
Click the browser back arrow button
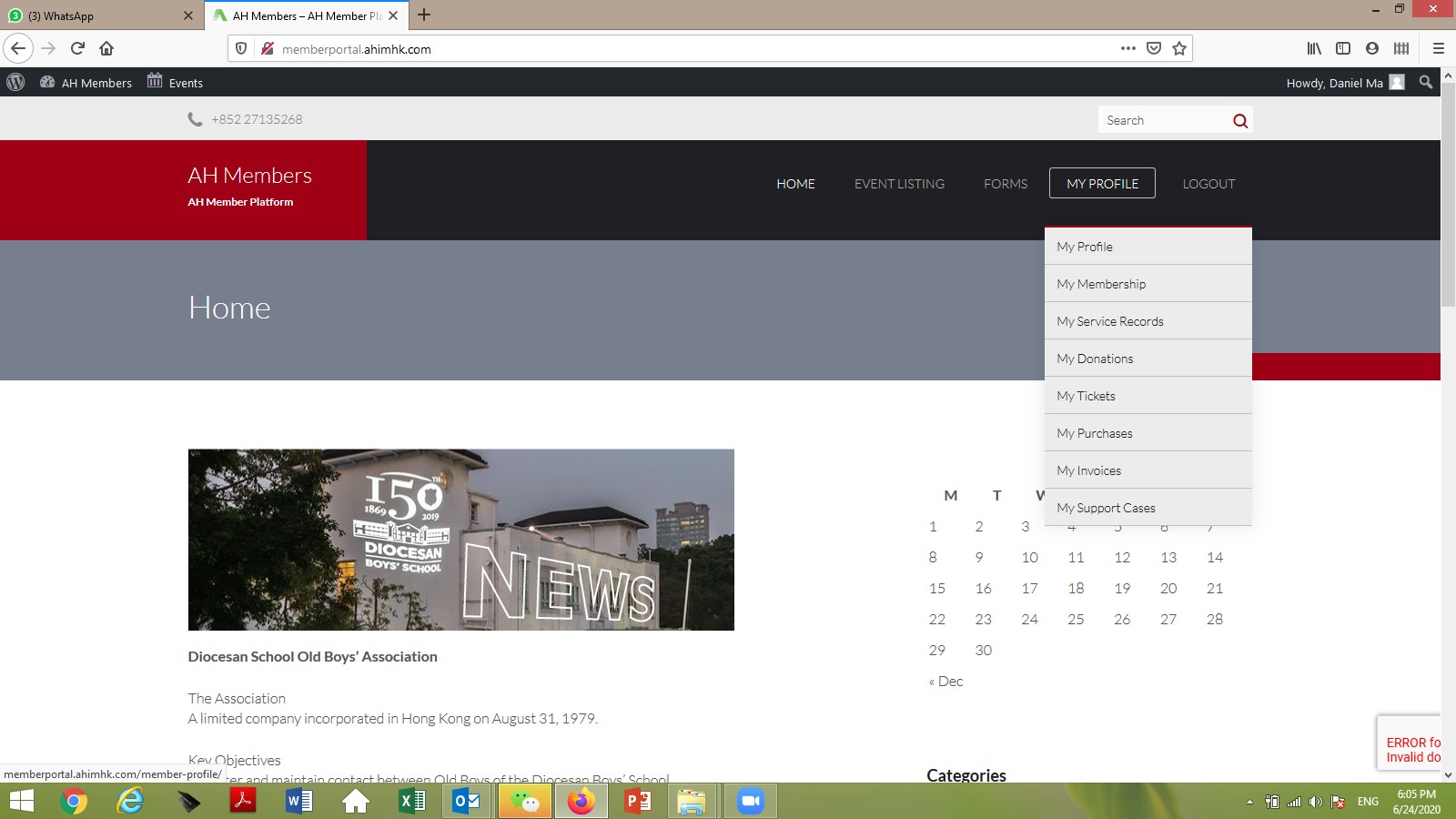tap(18, 48)
